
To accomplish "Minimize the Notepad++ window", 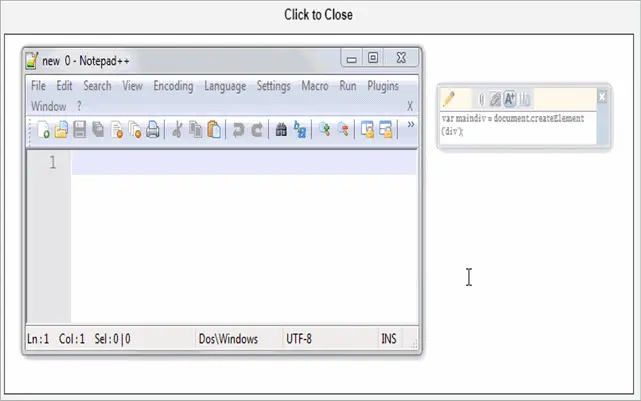I will click(352, 58).
